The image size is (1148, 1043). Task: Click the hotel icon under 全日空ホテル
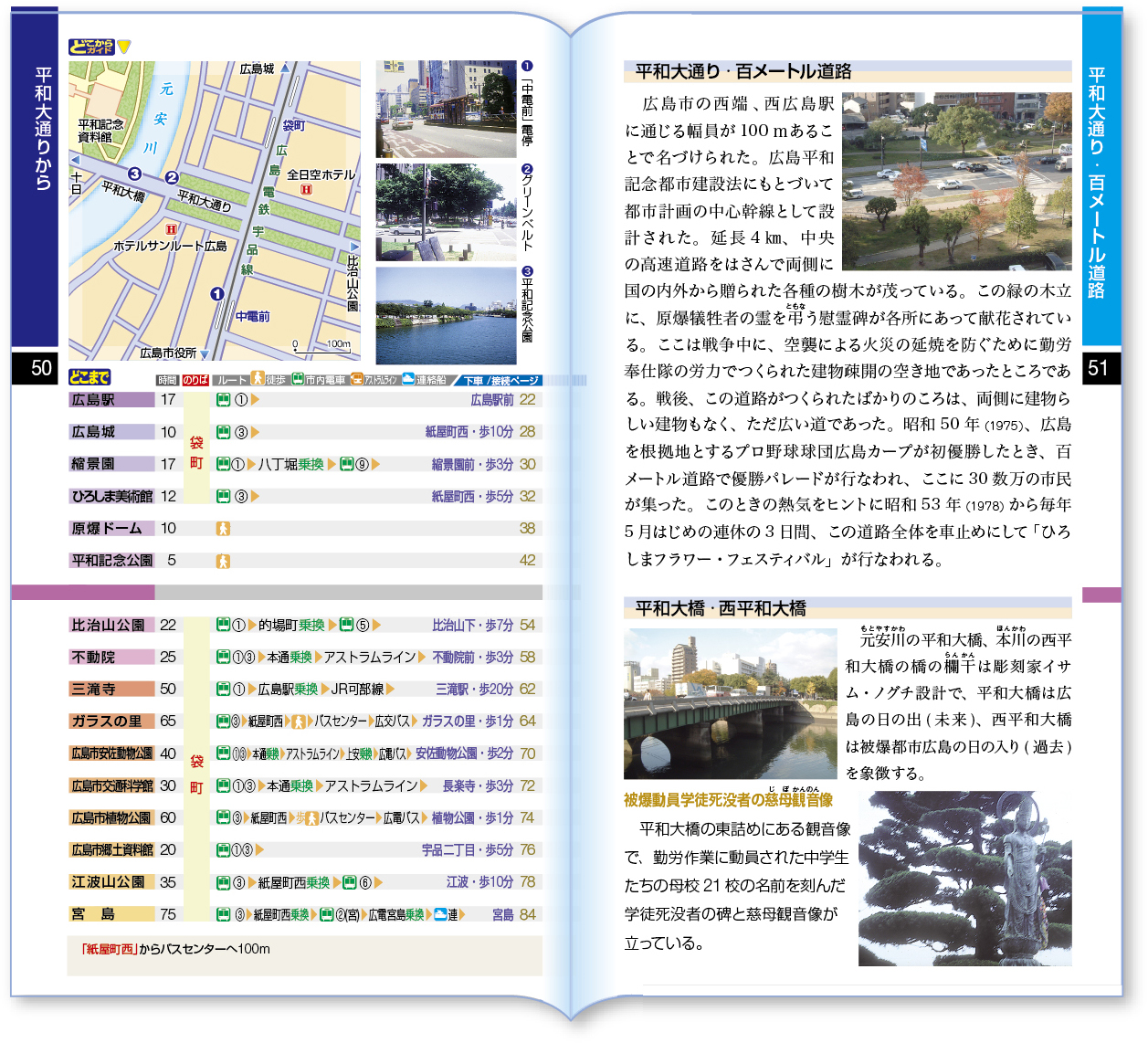click(x=306, y=189)
